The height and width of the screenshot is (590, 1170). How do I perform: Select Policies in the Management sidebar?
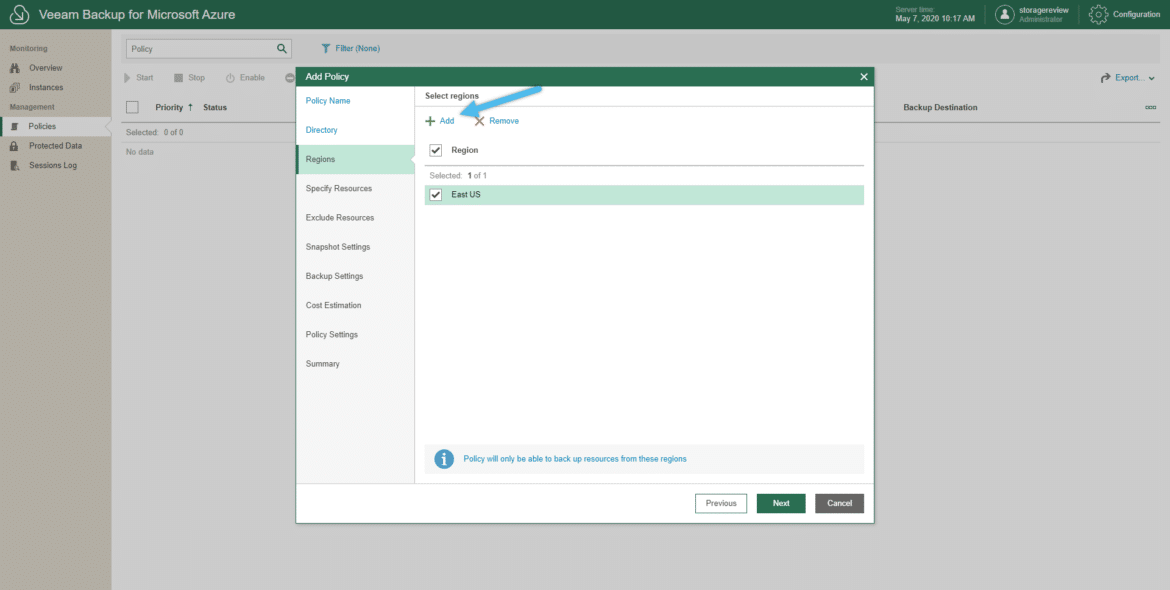(x=42, y=126)
